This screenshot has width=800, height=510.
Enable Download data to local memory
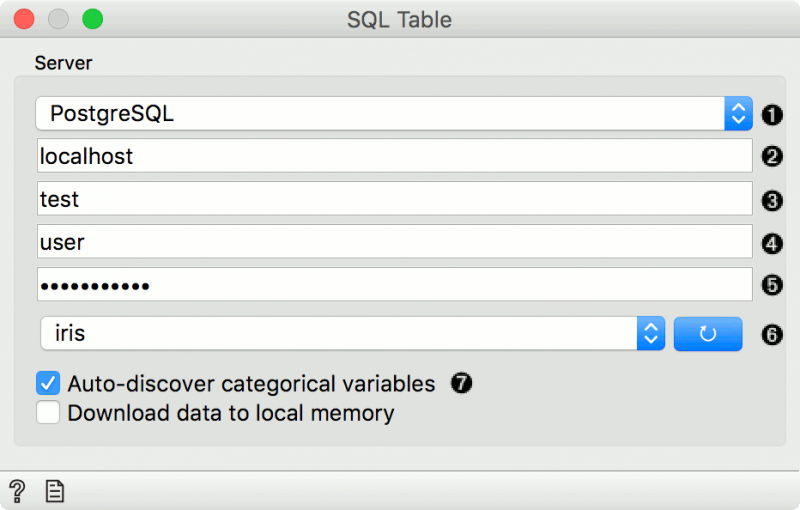pos(48,412)
